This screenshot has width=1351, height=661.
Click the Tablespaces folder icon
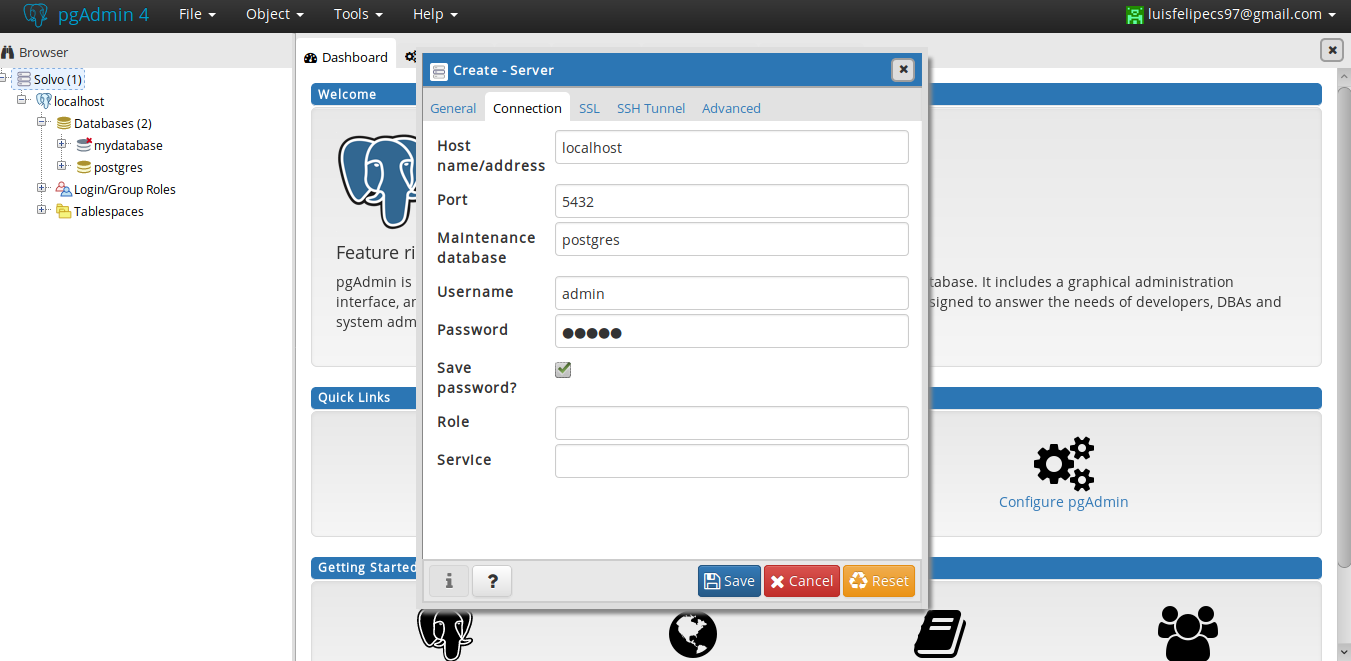[x=64, y=211]
